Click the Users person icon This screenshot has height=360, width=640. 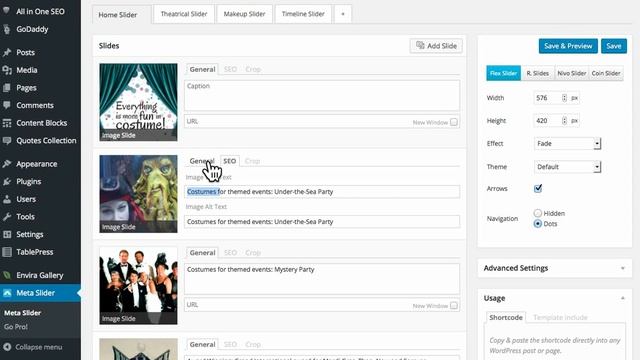[x=7, y=199]
